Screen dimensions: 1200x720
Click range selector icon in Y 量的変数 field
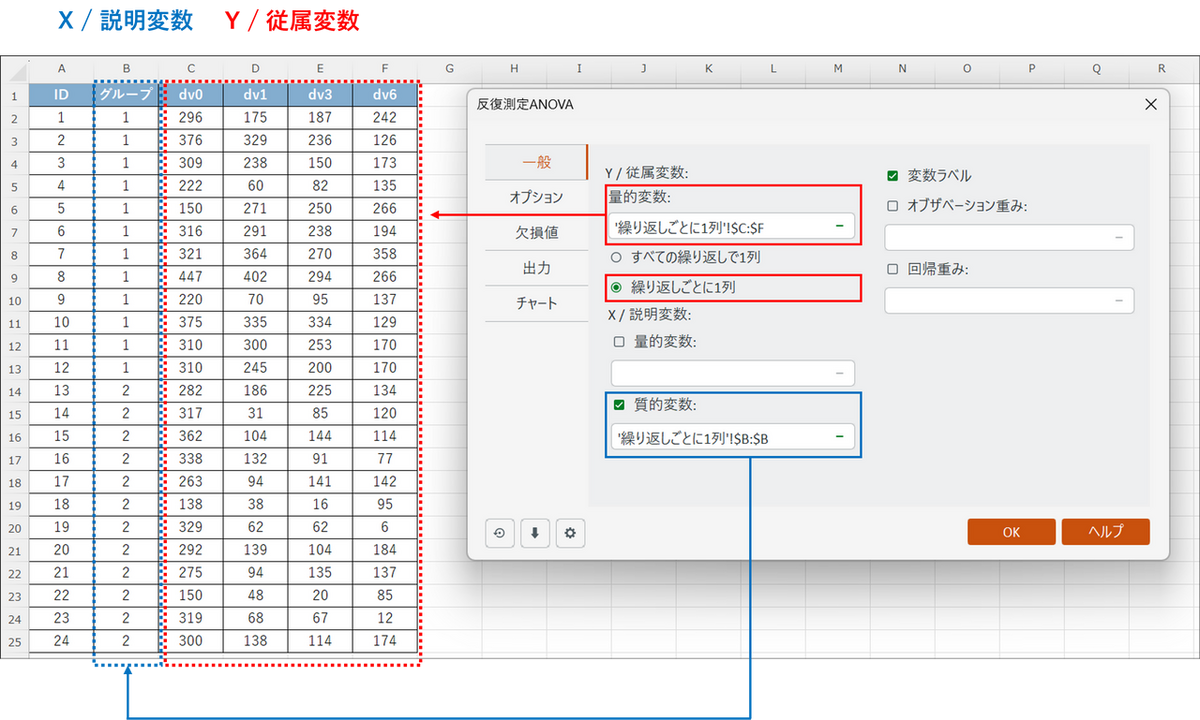tap(839, 227)
